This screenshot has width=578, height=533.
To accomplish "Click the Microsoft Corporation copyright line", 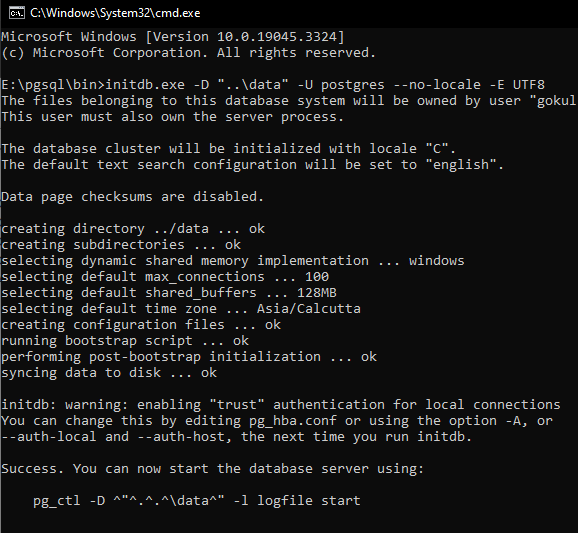I will coord(189,53).
